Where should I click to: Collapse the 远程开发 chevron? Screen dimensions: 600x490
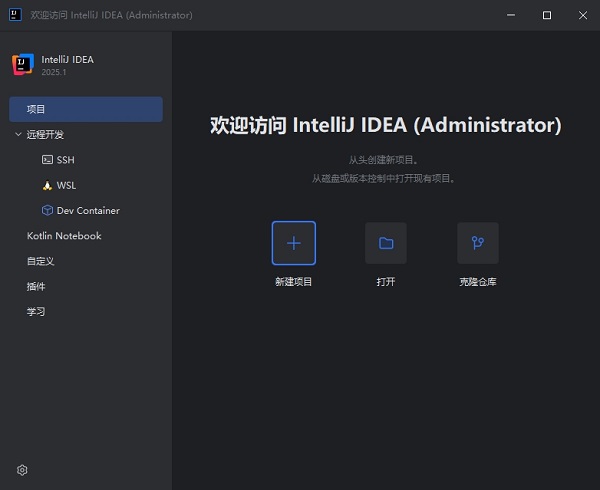18,134
